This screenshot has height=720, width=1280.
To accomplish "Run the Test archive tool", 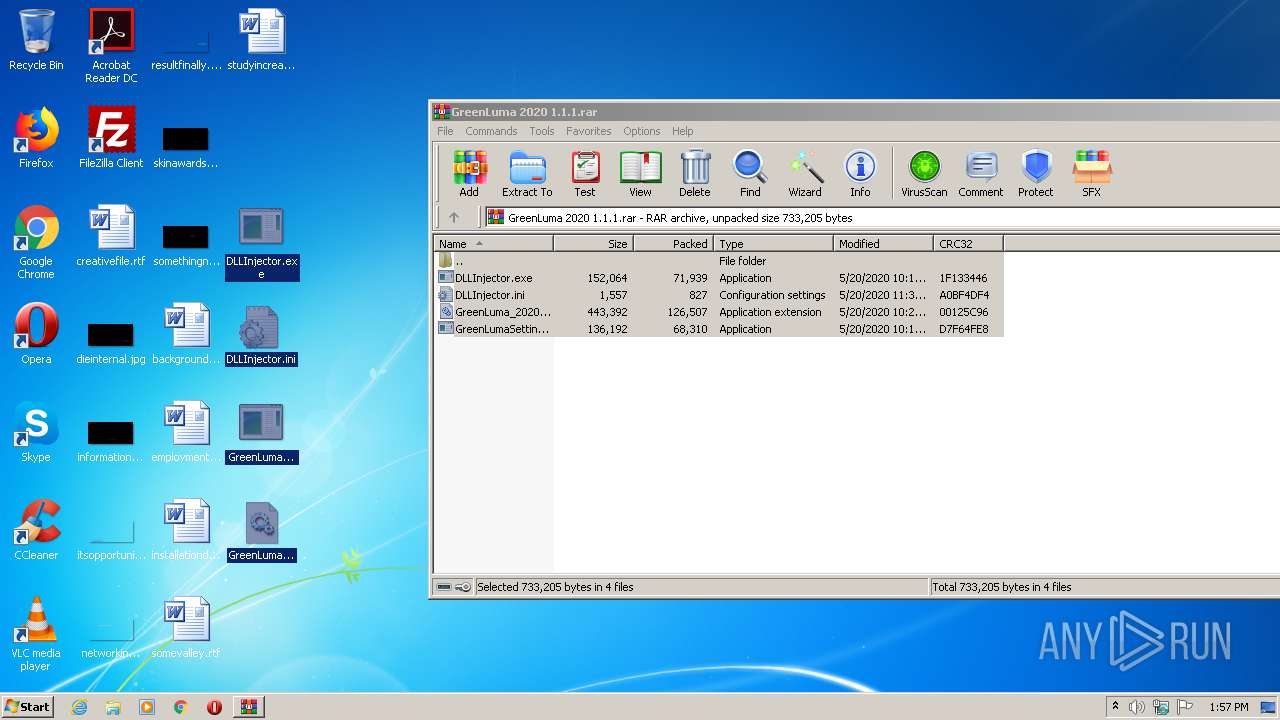I will [x=585, y=174].
